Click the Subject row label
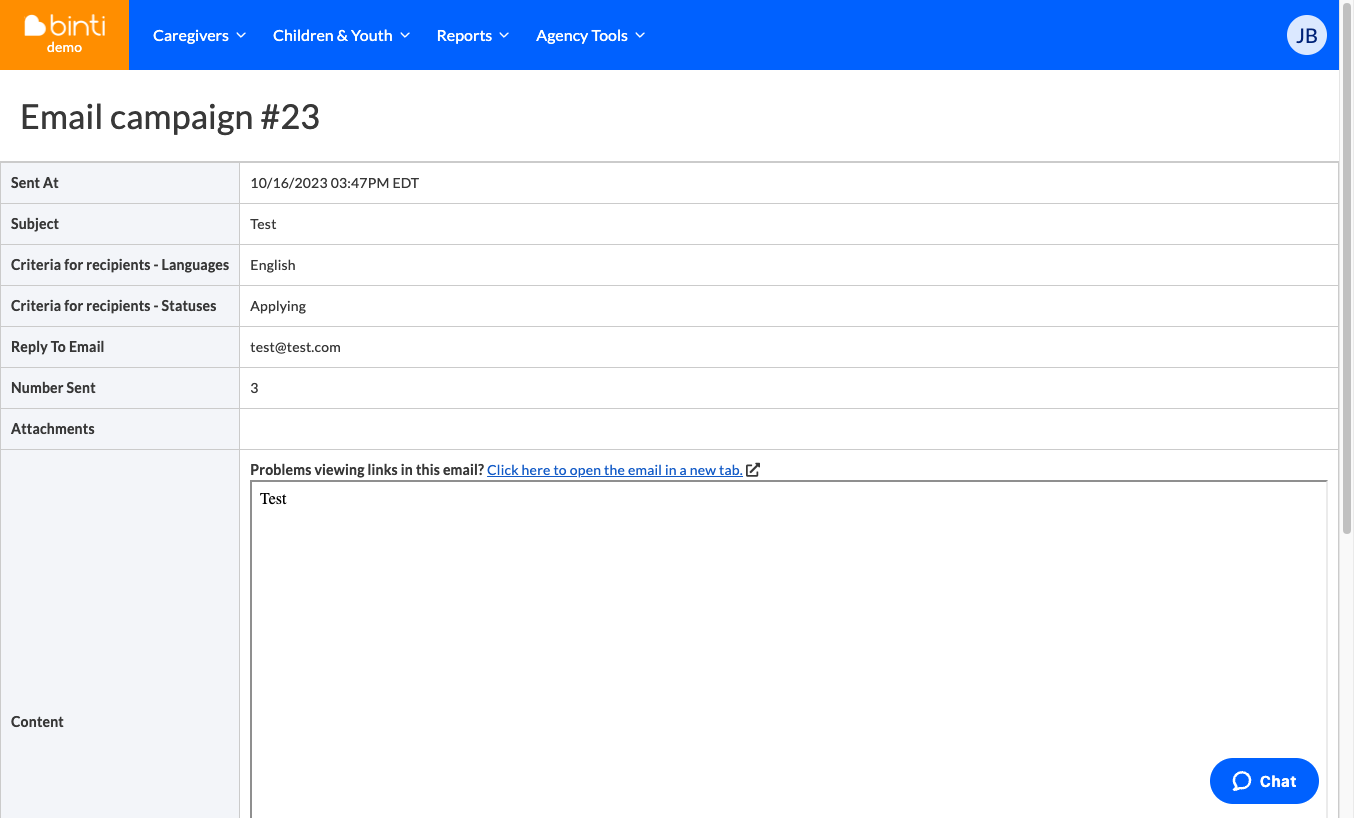 [35, 224]
